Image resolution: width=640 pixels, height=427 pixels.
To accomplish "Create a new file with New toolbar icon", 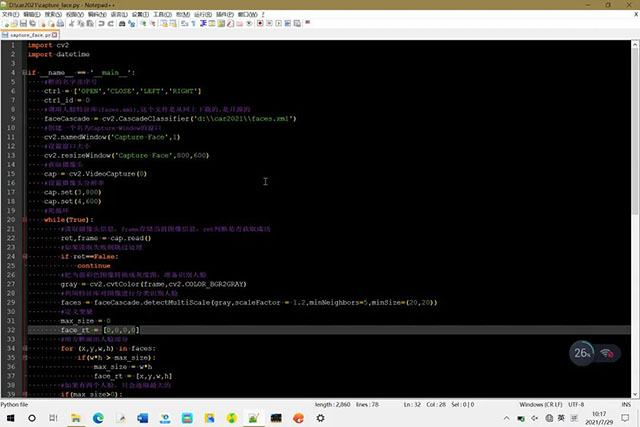I will tap(6, 24).
